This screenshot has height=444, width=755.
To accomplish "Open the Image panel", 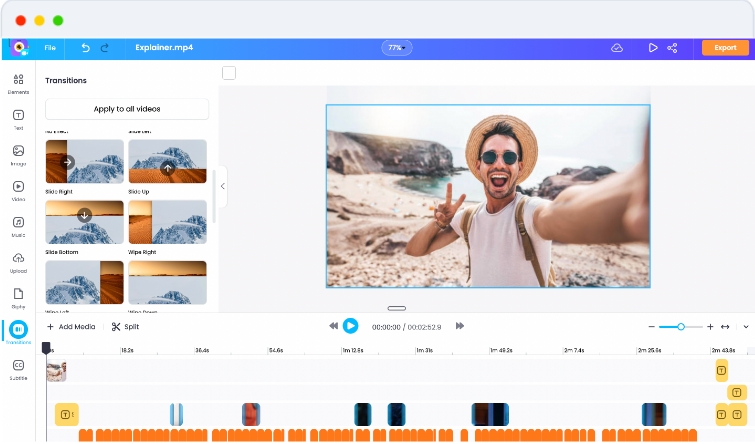I will (x=18, y=152).
